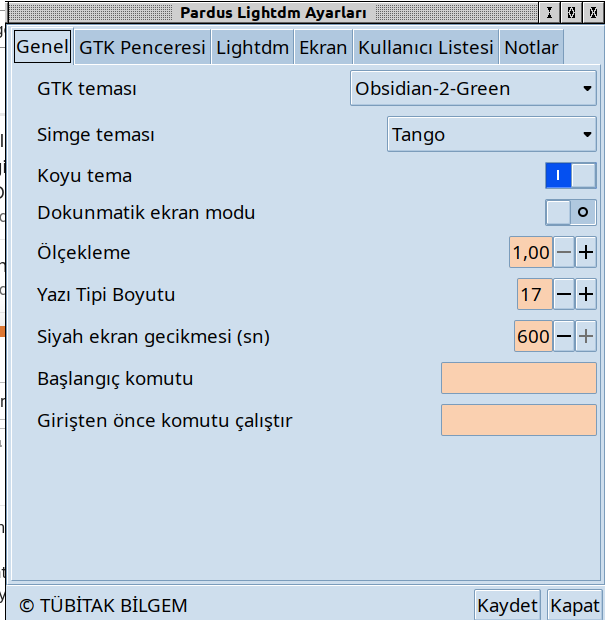Select the Ölçekleme value field showing 1,00
The height and width of the screenshot is (620, 605).
click(530, 253)
